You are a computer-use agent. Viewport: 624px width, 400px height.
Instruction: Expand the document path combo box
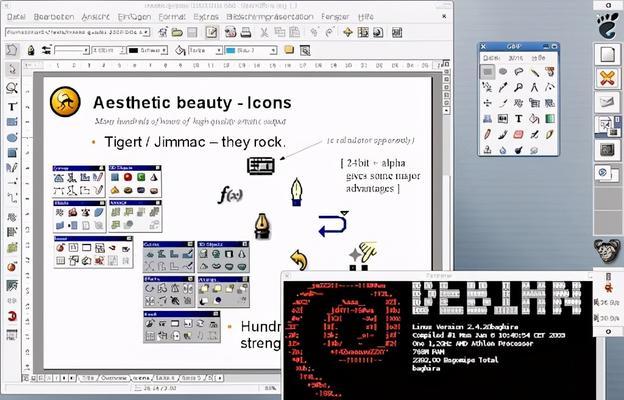click(x=146, y=32)
